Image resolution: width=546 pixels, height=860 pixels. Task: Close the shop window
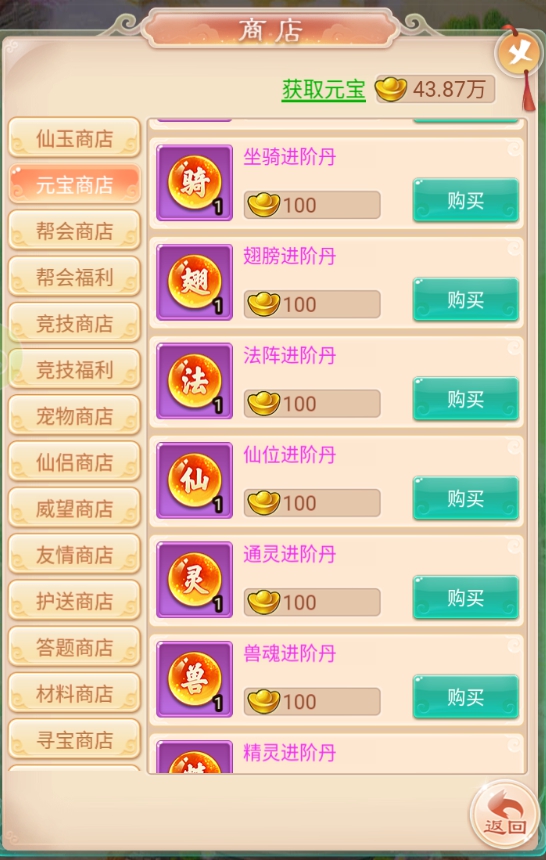pyautogui.click(x=519, y=53)
